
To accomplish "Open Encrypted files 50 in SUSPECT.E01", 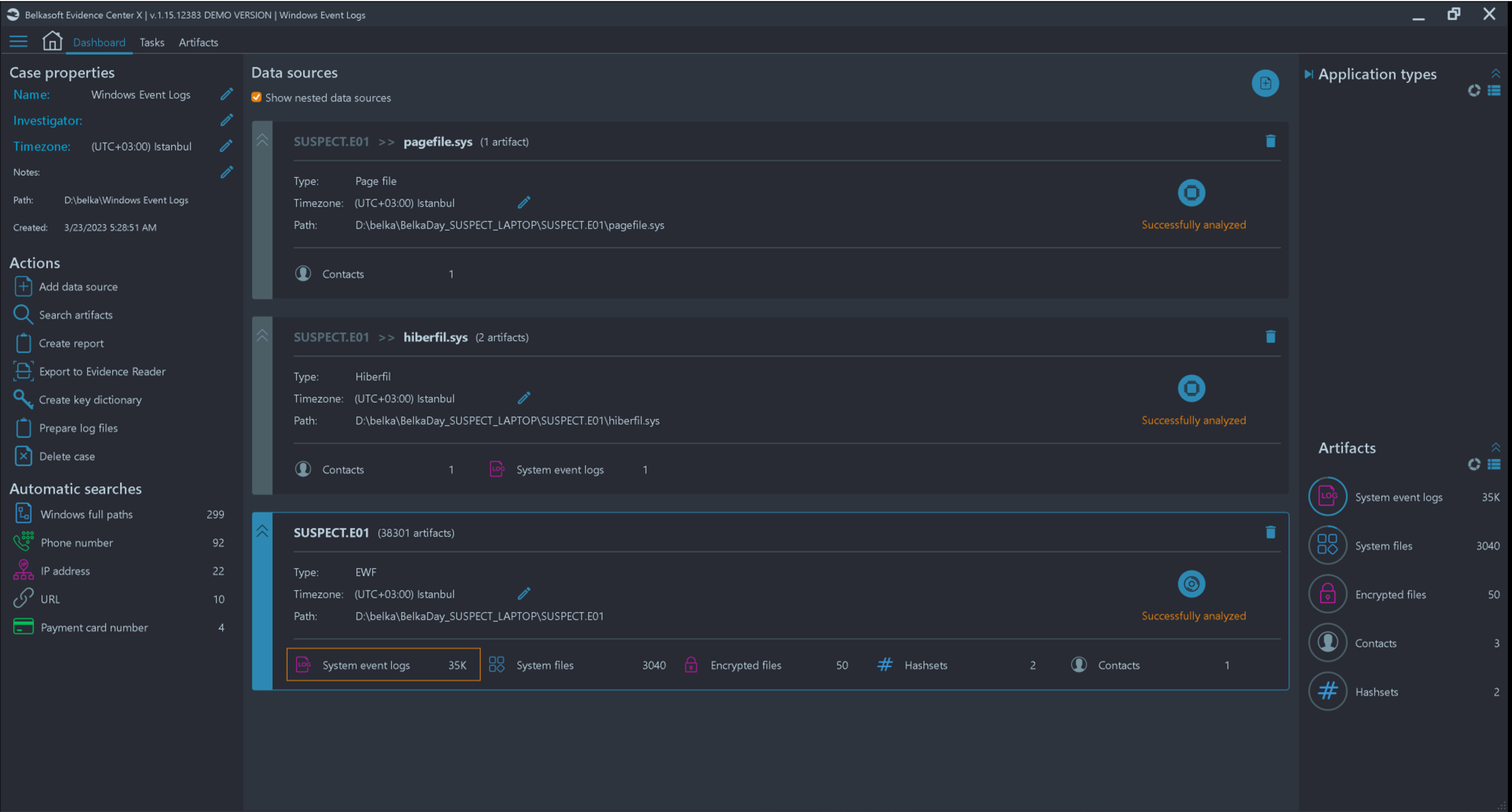I will pyautogui.click(x=765, y=665).
